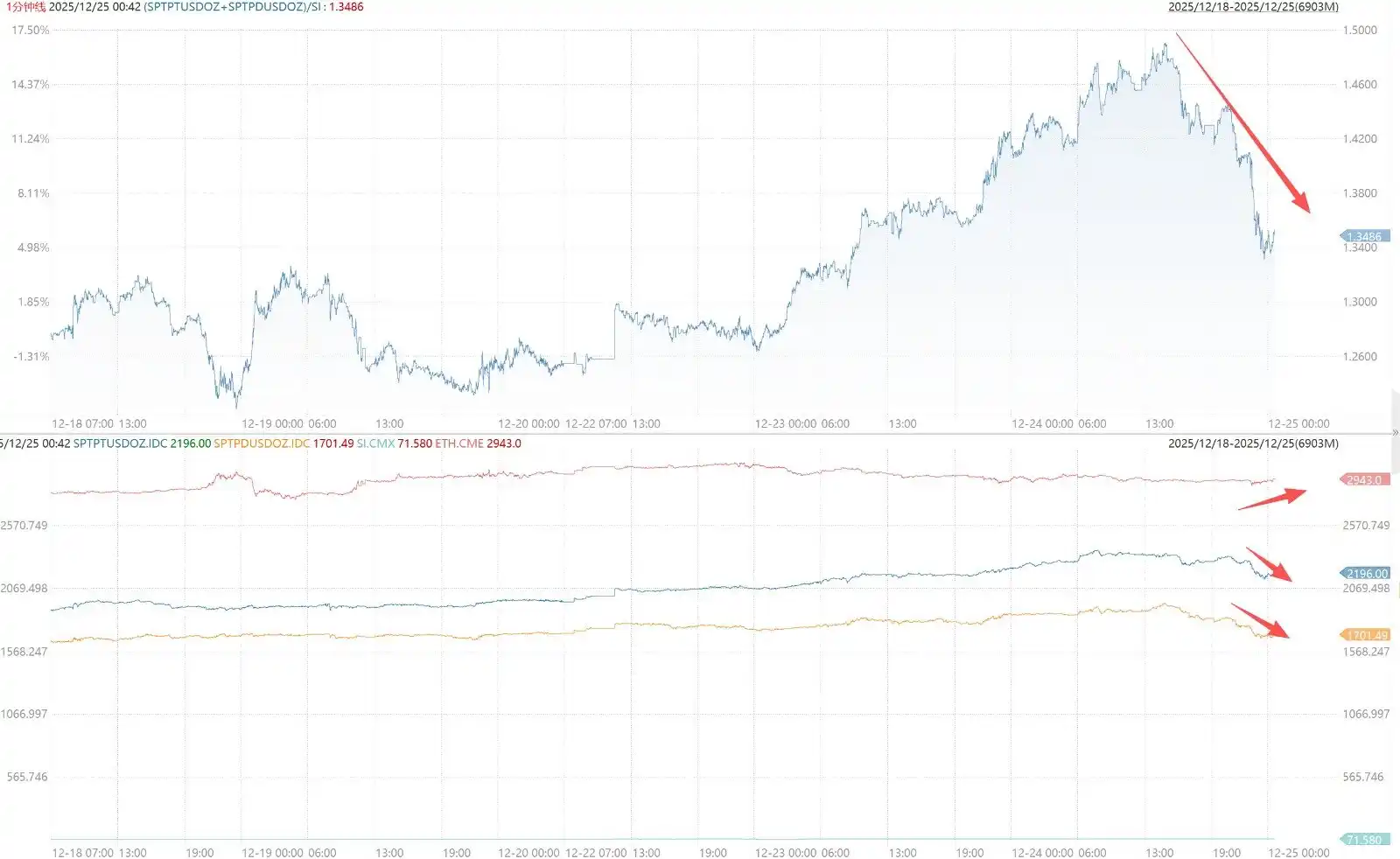Select the red arrow beside the orange palladium line
Image resolution: width=1400 pixels, height=859 pixels.
(x=1260, y=620)
